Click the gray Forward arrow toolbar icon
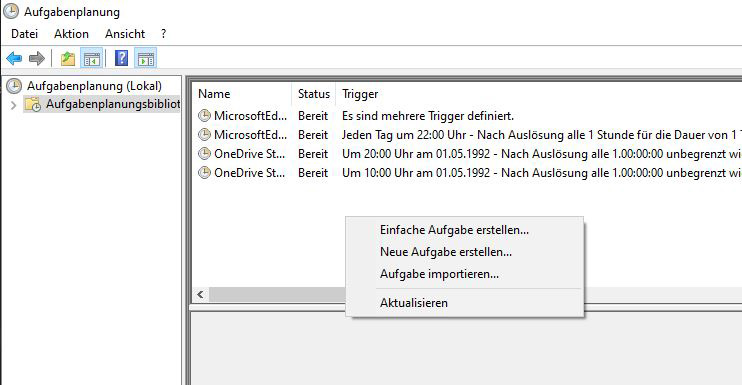Screen dimensions: 742x385 point(36,59)
